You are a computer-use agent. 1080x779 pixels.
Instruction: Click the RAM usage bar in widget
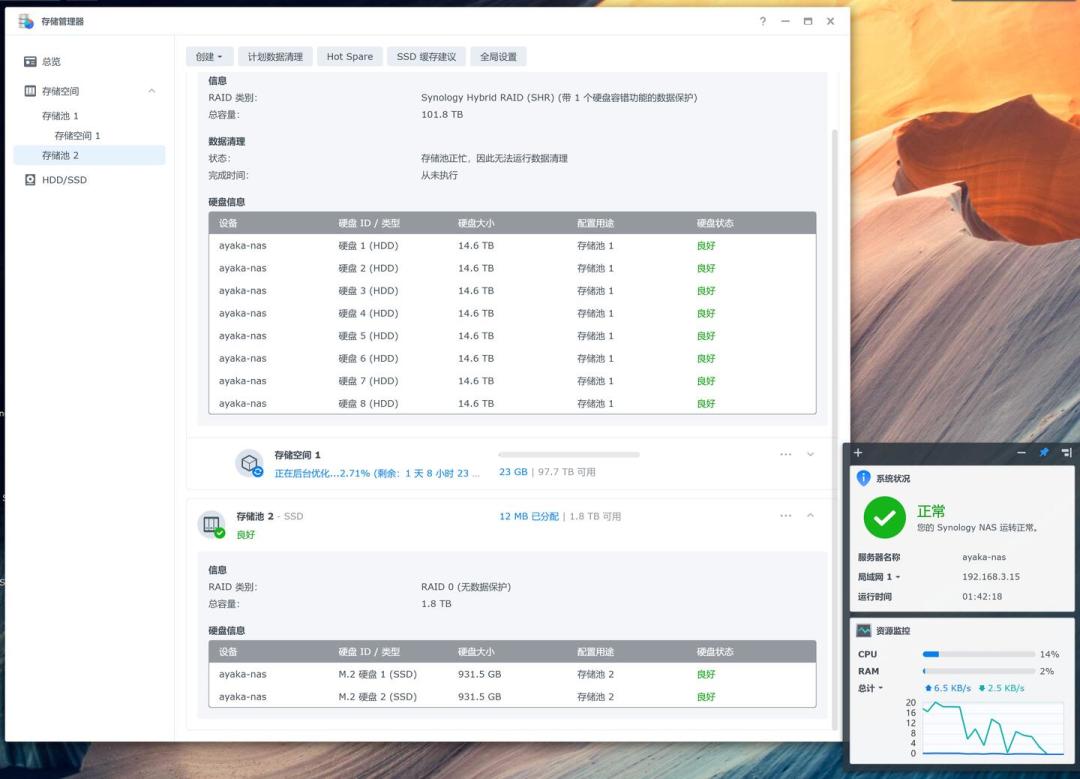979,671
